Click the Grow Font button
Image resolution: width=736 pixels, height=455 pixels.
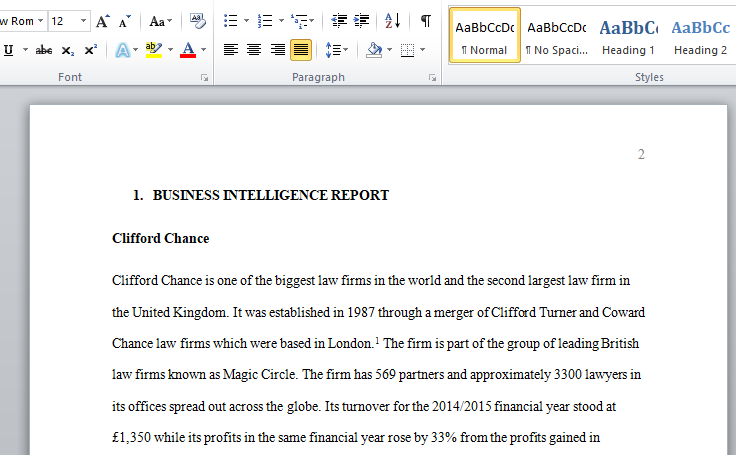pos(102,21)
